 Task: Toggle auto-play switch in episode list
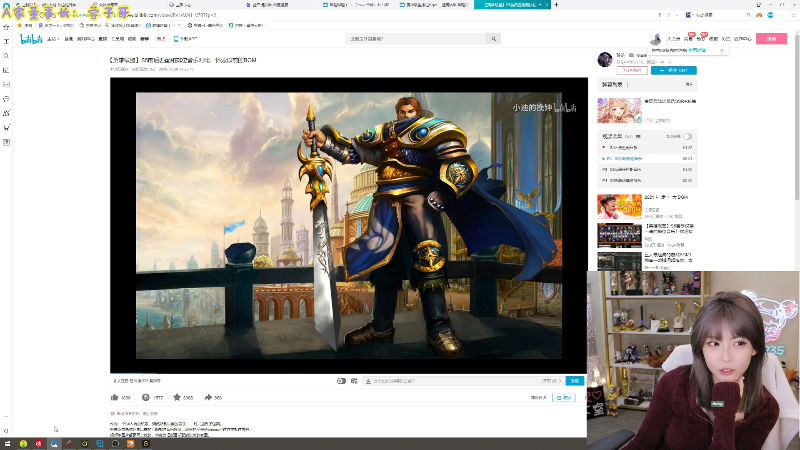click(x=687, y=137)
